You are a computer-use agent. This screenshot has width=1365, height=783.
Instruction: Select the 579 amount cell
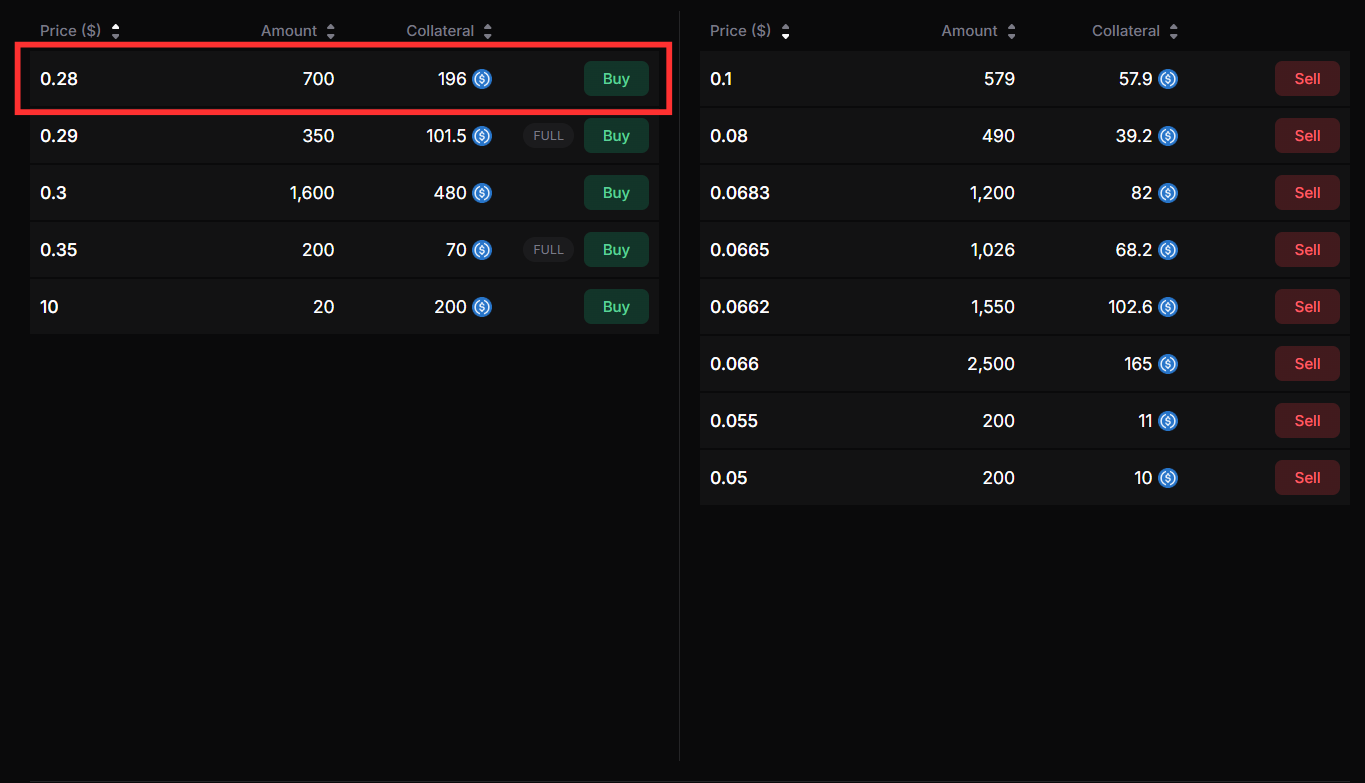(999, 79)
